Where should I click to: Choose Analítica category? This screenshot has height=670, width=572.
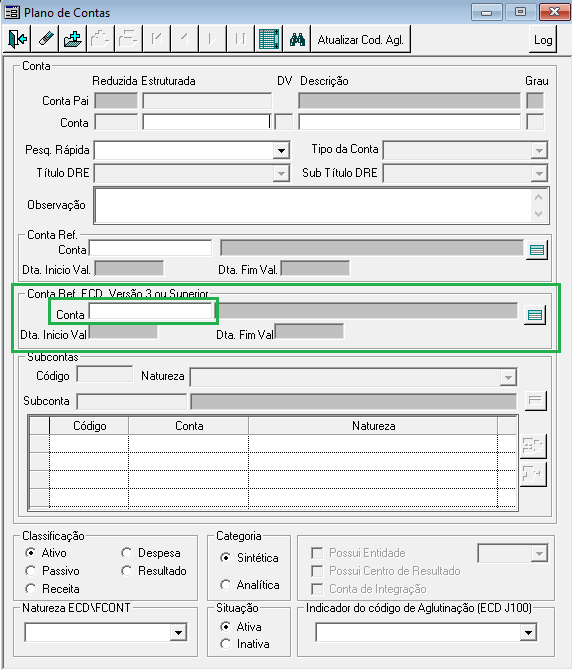(226, 585)
